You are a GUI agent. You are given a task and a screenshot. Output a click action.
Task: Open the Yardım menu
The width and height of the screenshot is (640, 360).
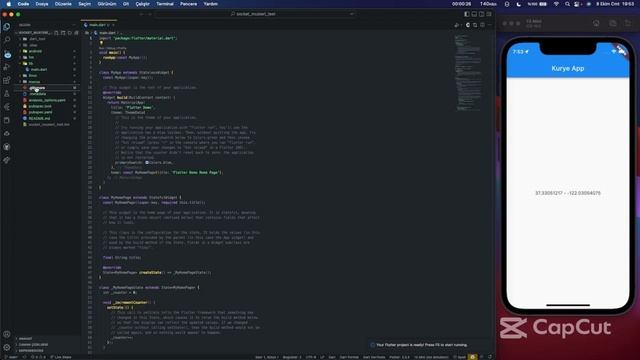click(211, 4)
